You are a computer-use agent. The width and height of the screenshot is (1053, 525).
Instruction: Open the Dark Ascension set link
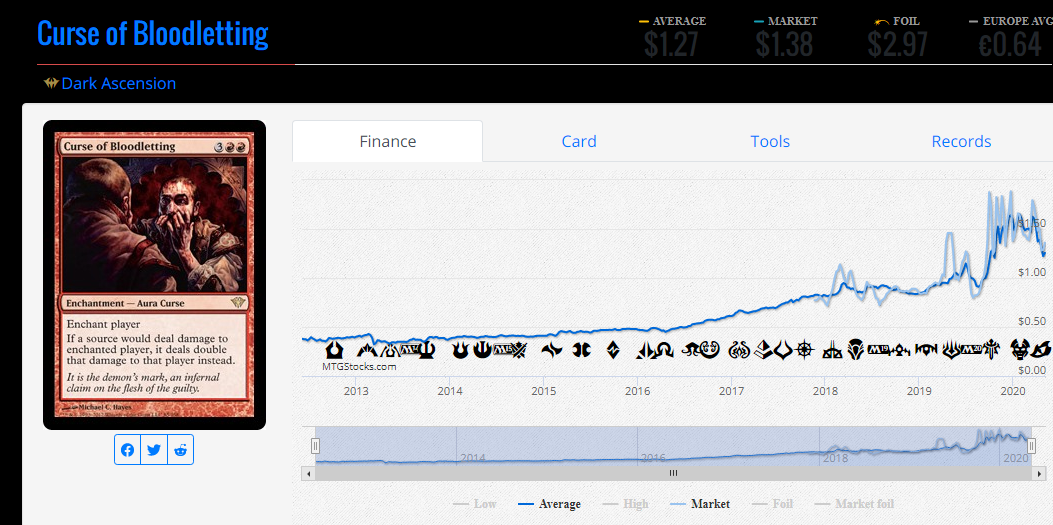[x=119, y=84]
